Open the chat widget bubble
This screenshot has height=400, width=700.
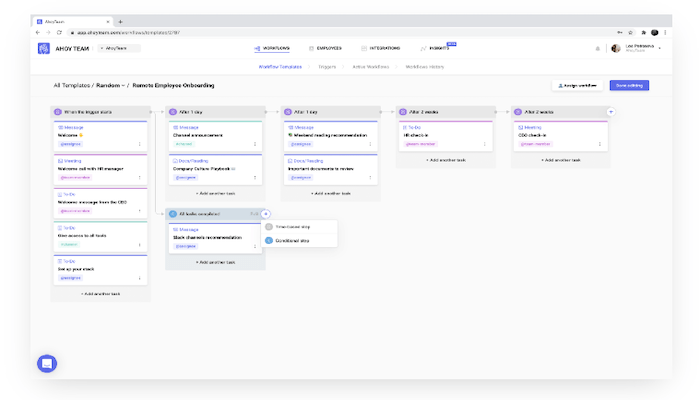click(47, 363)
